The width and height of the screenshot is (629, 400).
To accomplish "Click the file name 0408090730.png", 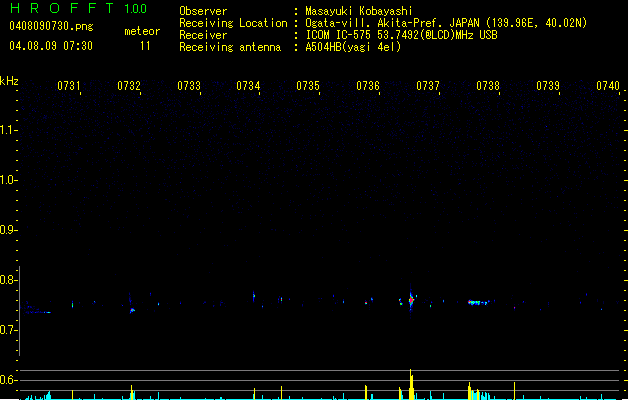I will [x=51, y=27].
